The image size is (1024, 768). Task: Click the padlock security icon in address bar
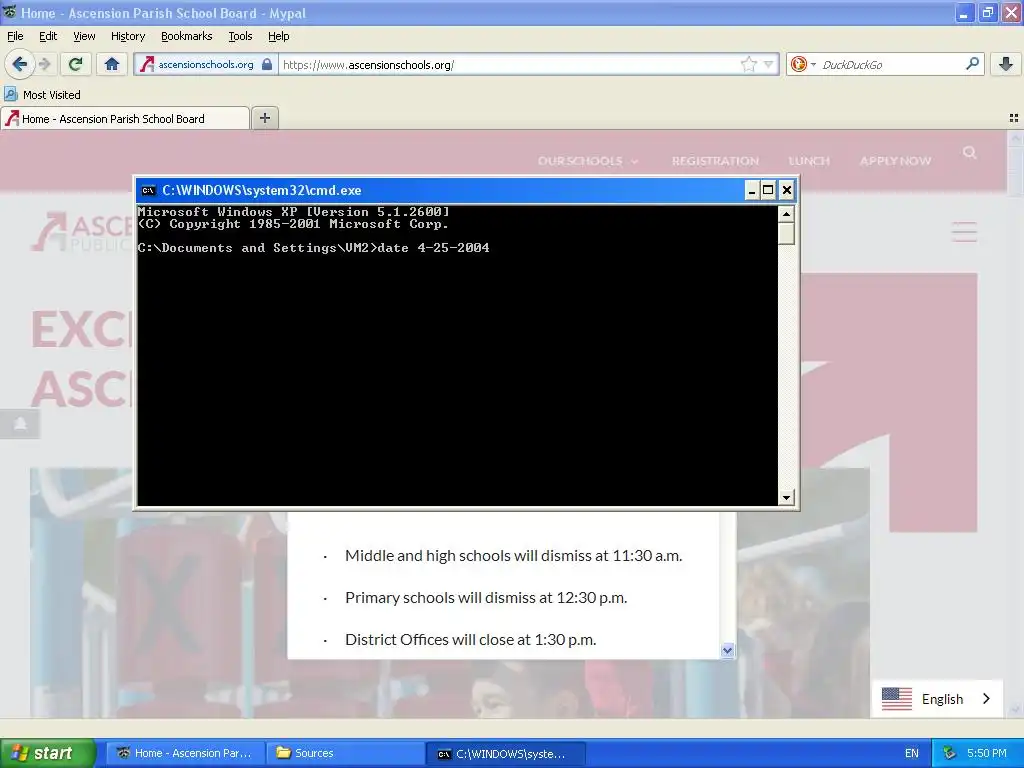pos(266,64)
